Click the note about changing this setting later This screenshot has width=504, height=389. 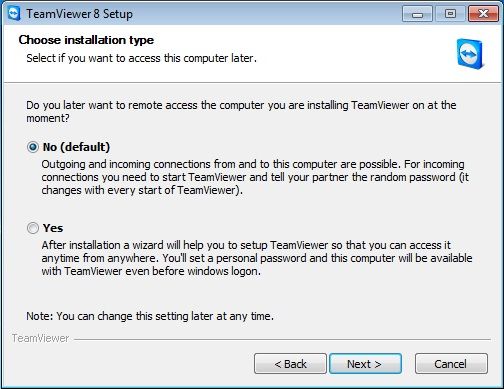point(150,316)
